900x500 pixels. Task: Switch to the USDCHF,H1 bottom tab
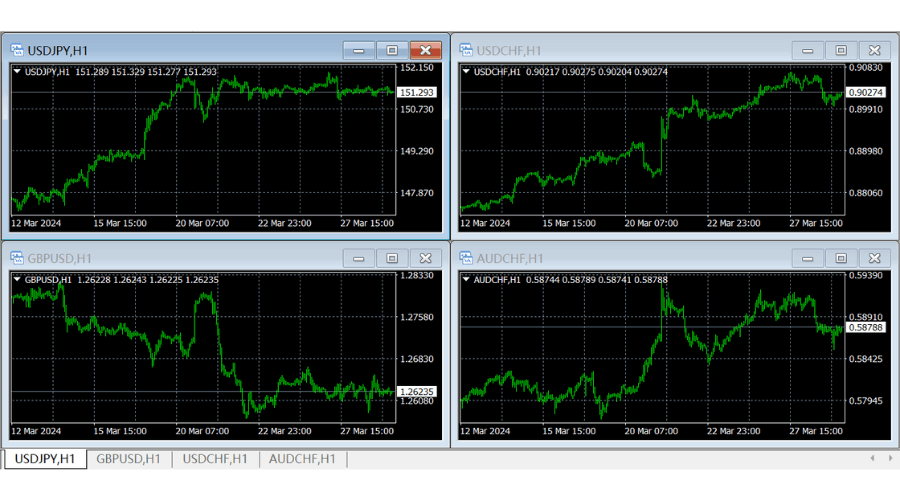click(214, 459)
